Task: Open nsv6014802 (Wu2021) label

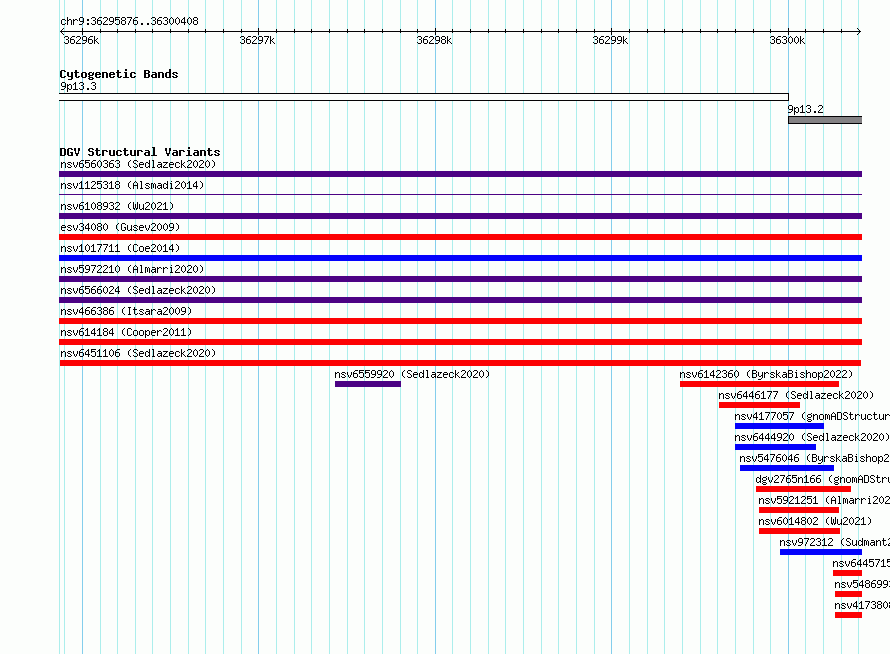Action: click(815, 521)
